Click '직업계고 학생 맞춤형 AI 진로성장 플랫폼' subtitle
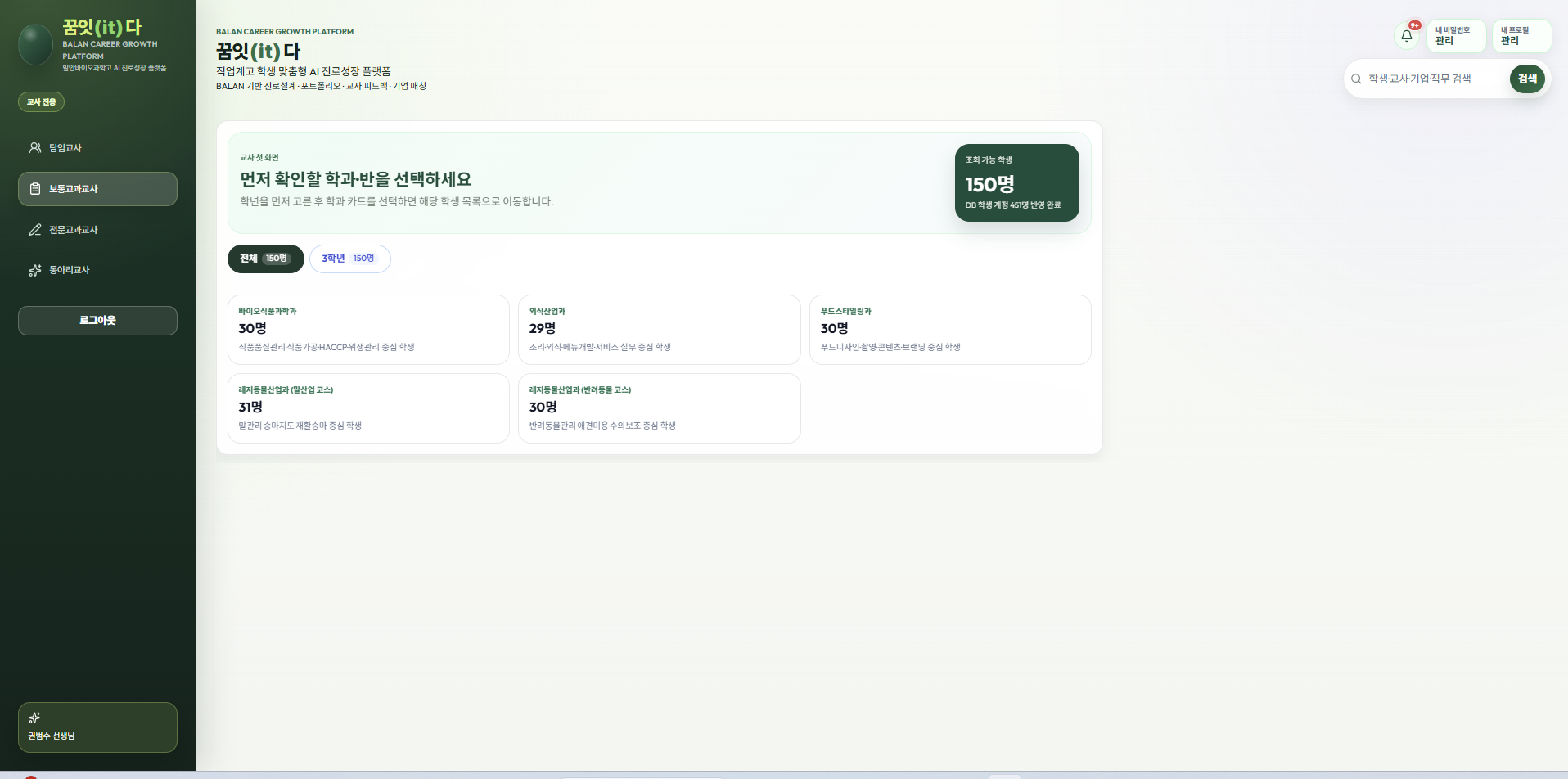This screenshot has height=779, width=1568. [x=304, y=71]
